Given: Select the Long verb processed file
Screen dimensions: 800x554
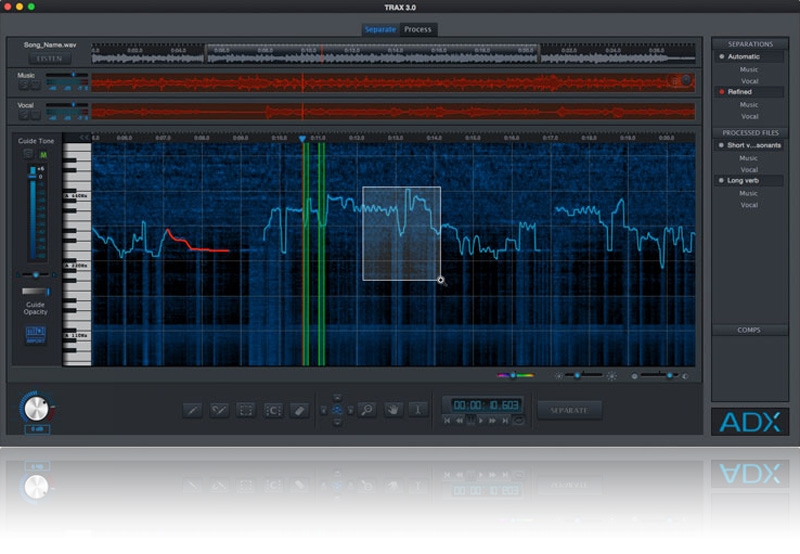Looking at the screenshot, I should coord(748,181).
